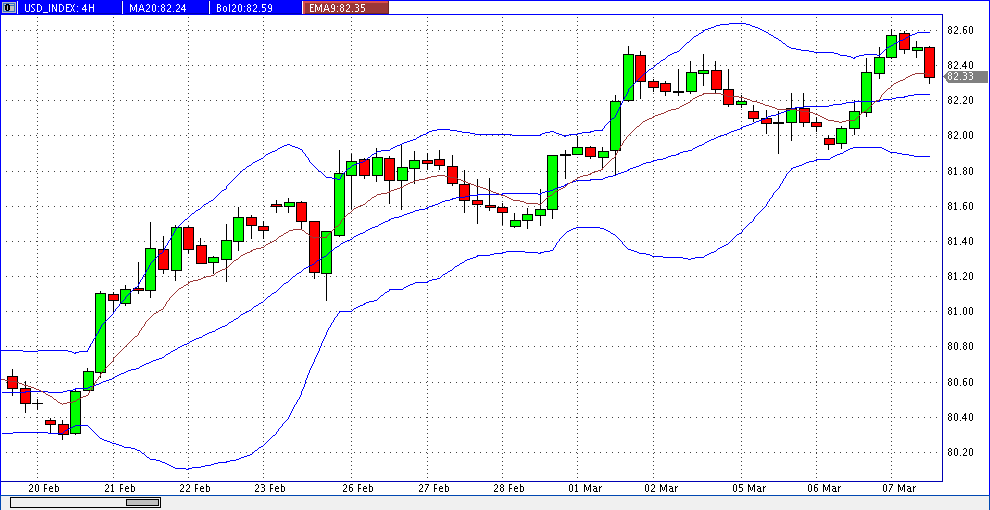The image size is (990, 510).
Task: Click the 81.60 price axis label
Action: click(x=960, y=206)
